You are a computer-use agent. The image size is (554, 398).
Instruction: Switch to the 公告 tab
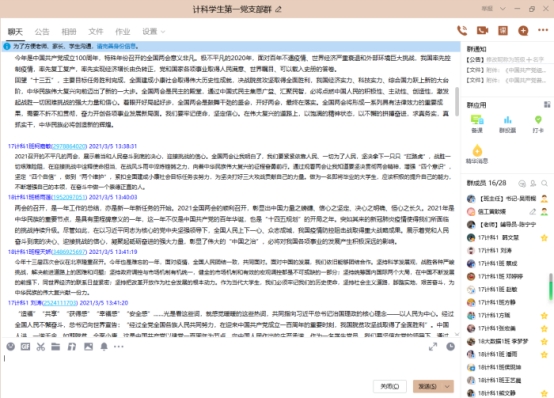coord(42,32)
